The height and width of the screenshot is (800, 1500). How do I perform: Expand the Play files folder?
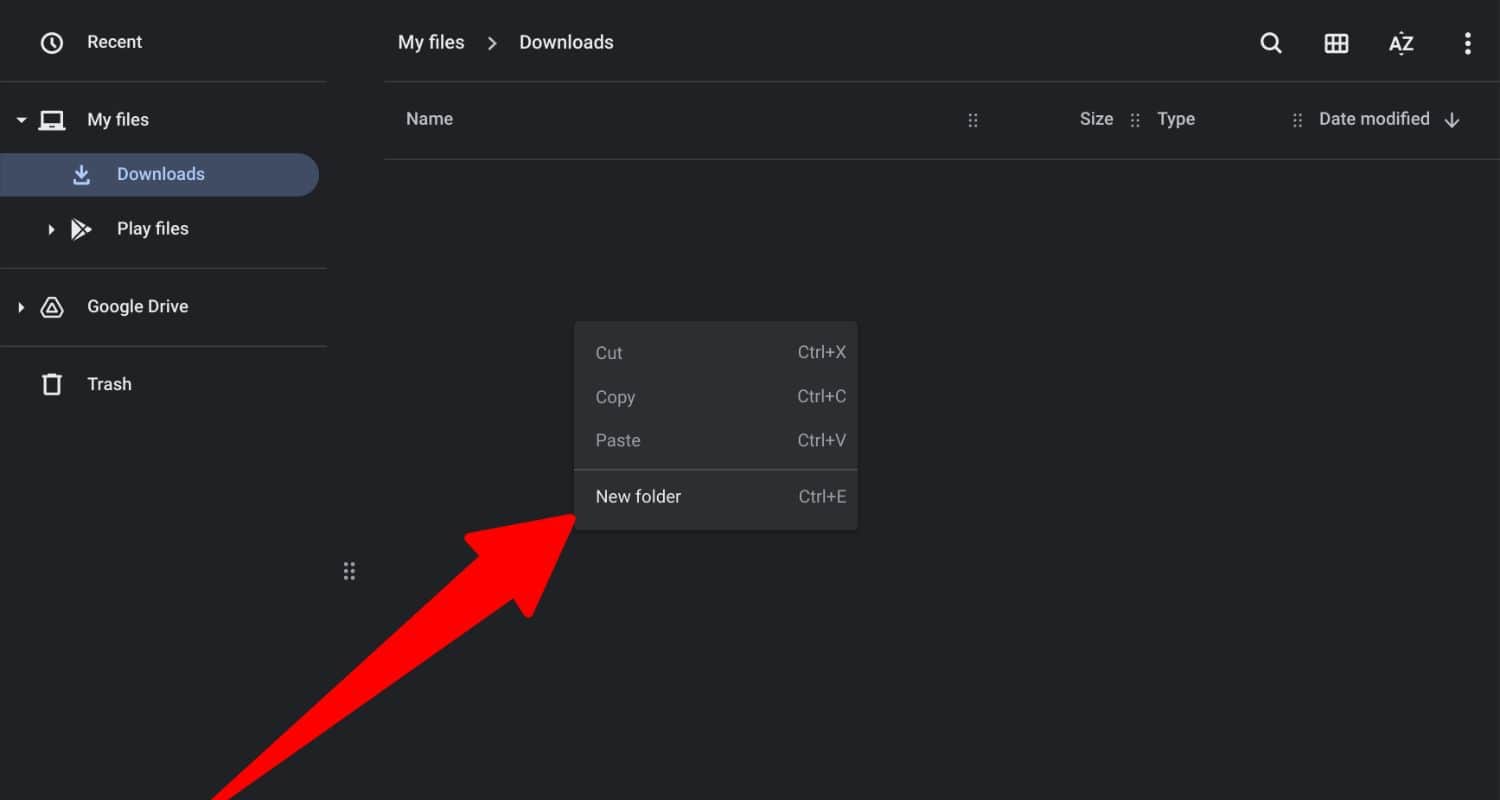coord(51,229)
